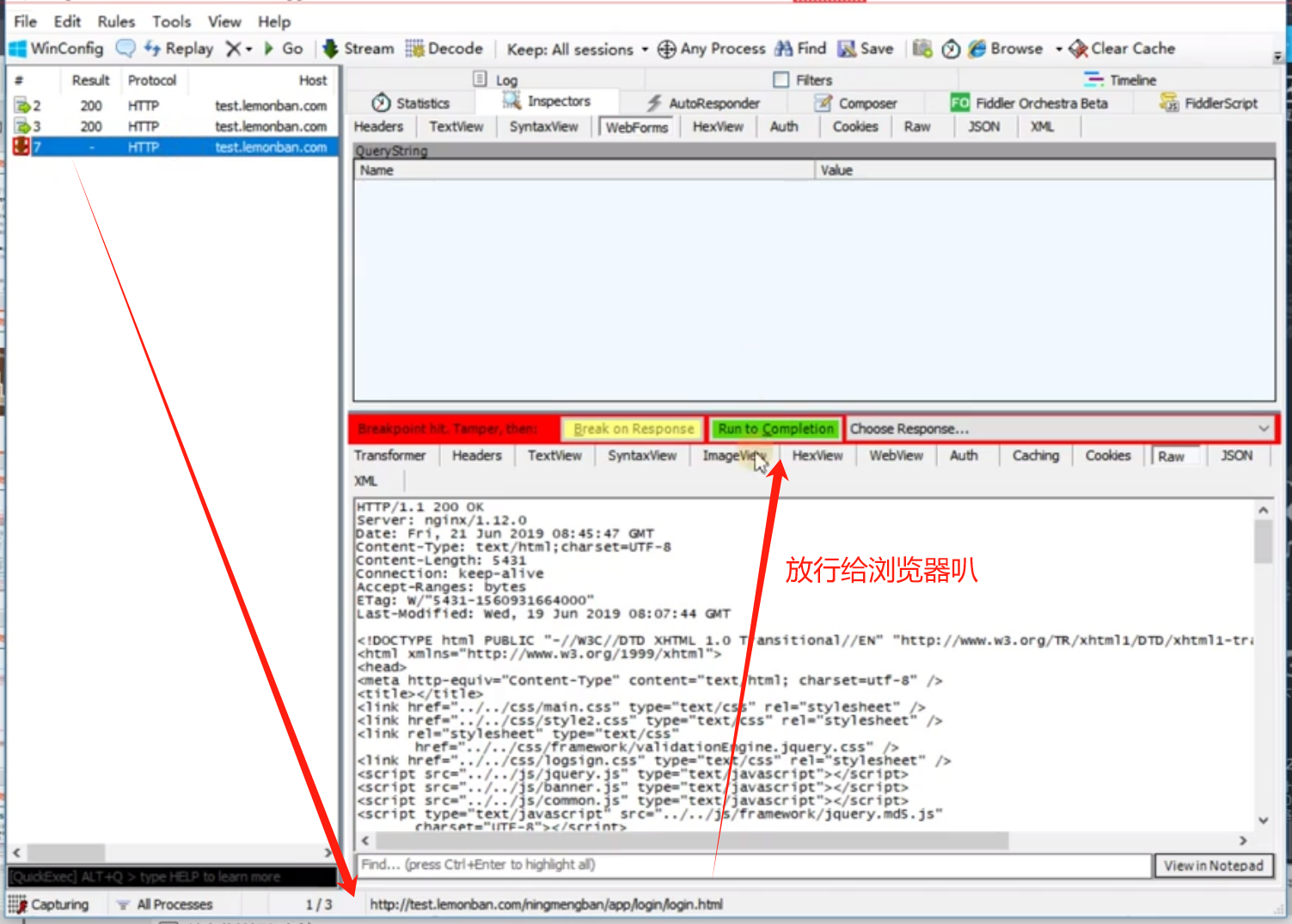Click the screenshot camera toolbar icon

[922, 49]
